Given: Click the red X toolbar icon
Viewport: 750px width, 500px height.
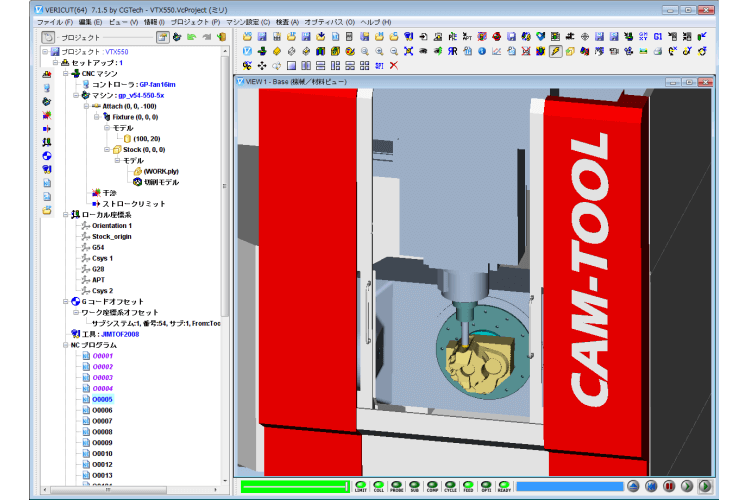Looking at the screenshot, I should point(394,66).
